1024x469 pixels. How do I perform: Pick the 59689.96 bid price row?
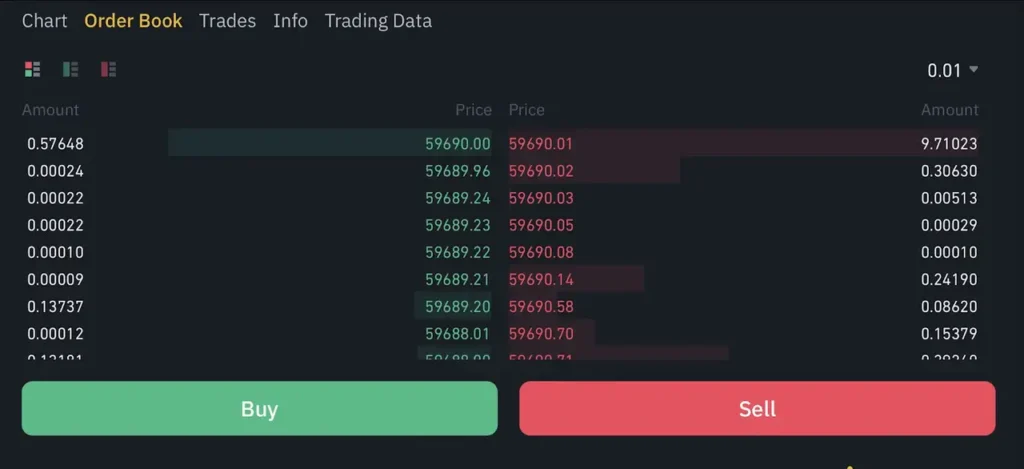pyautogui.click(x=458, y=171)
